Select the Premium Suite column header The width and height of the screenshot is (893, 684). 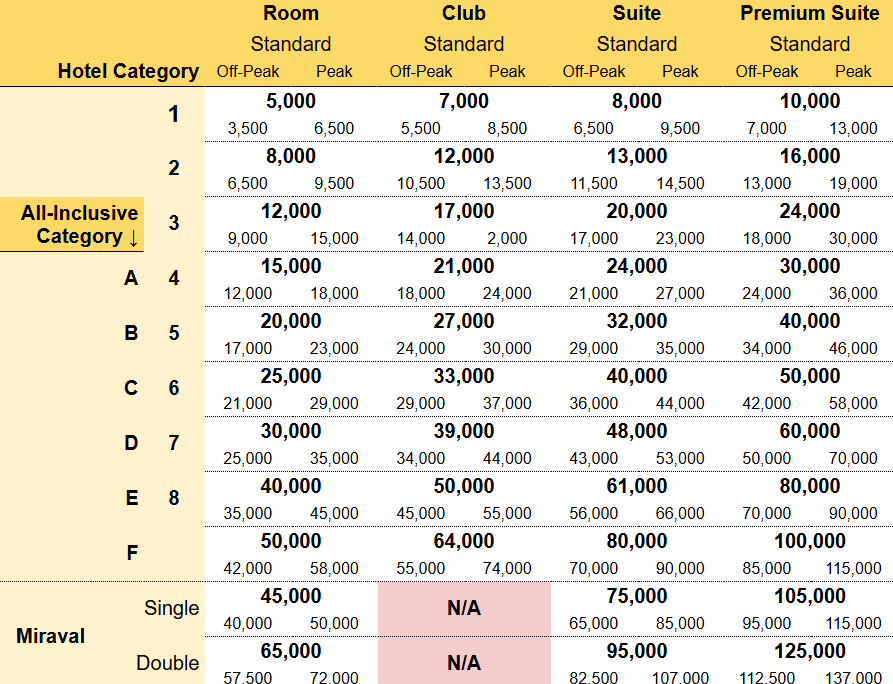pyautogui.click(x=810, y=13)
